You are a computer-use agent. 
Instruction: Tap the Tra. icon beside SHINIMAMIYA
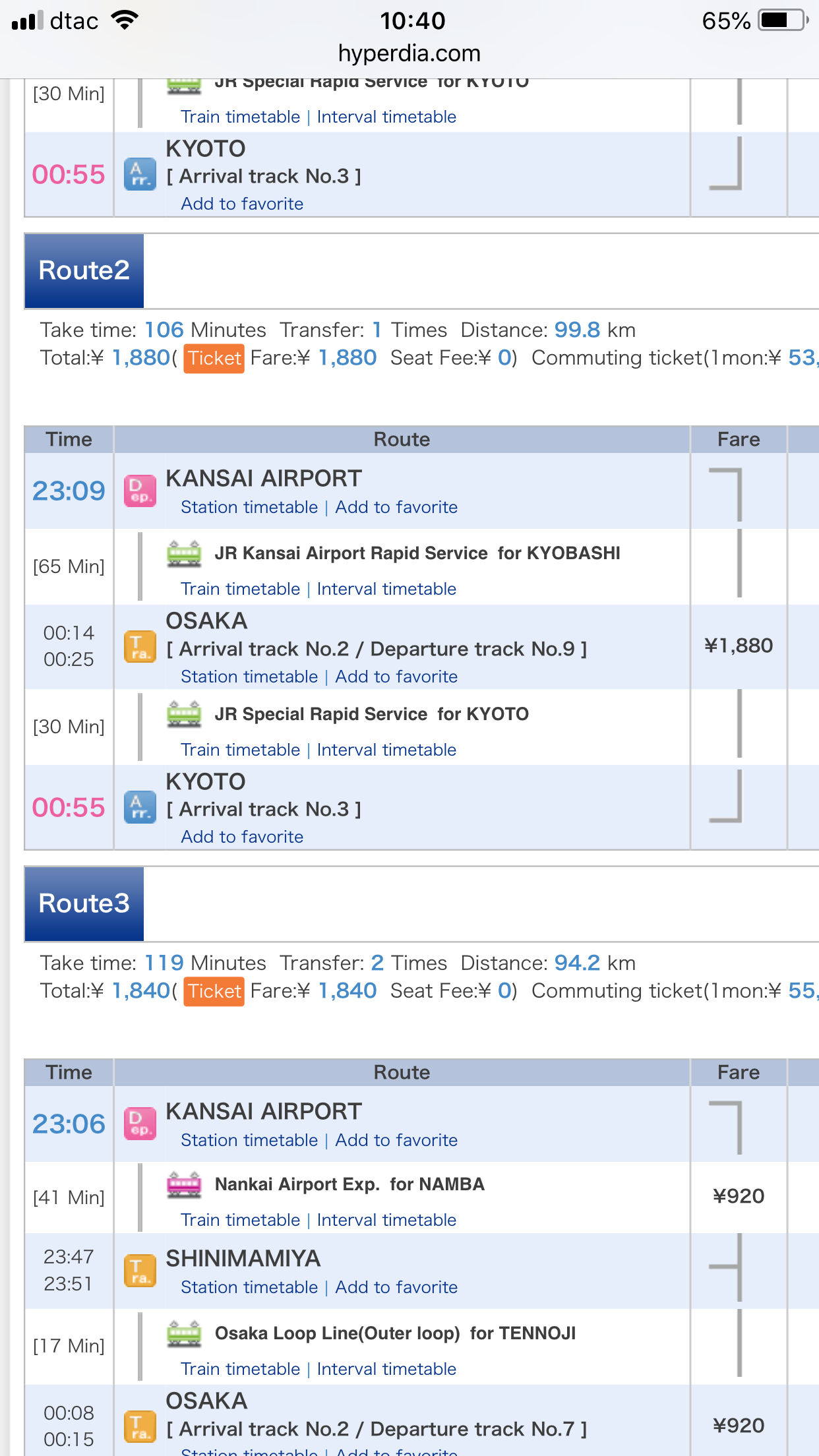coord(140,1271)
